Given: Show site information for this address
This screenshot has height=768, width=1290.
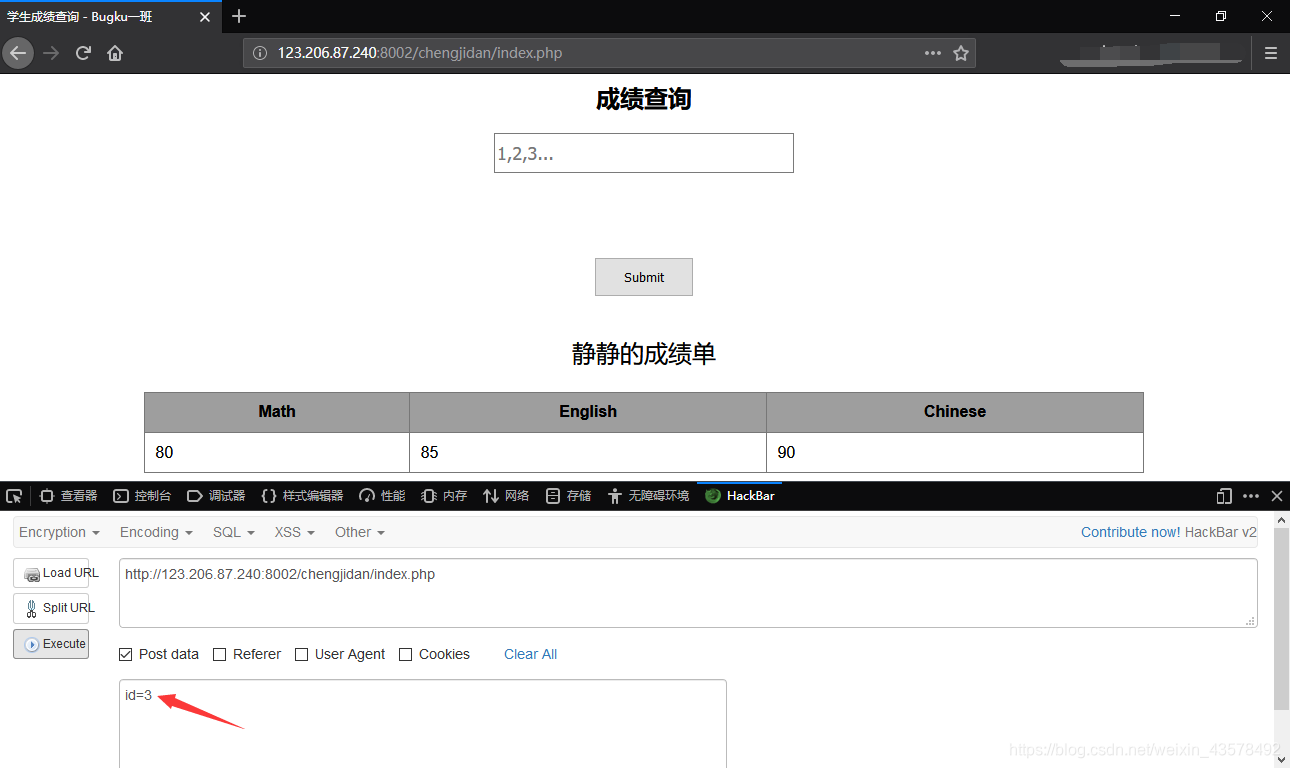Looking at the screenshot, I should pyautogui.click(x=260, y=53).
